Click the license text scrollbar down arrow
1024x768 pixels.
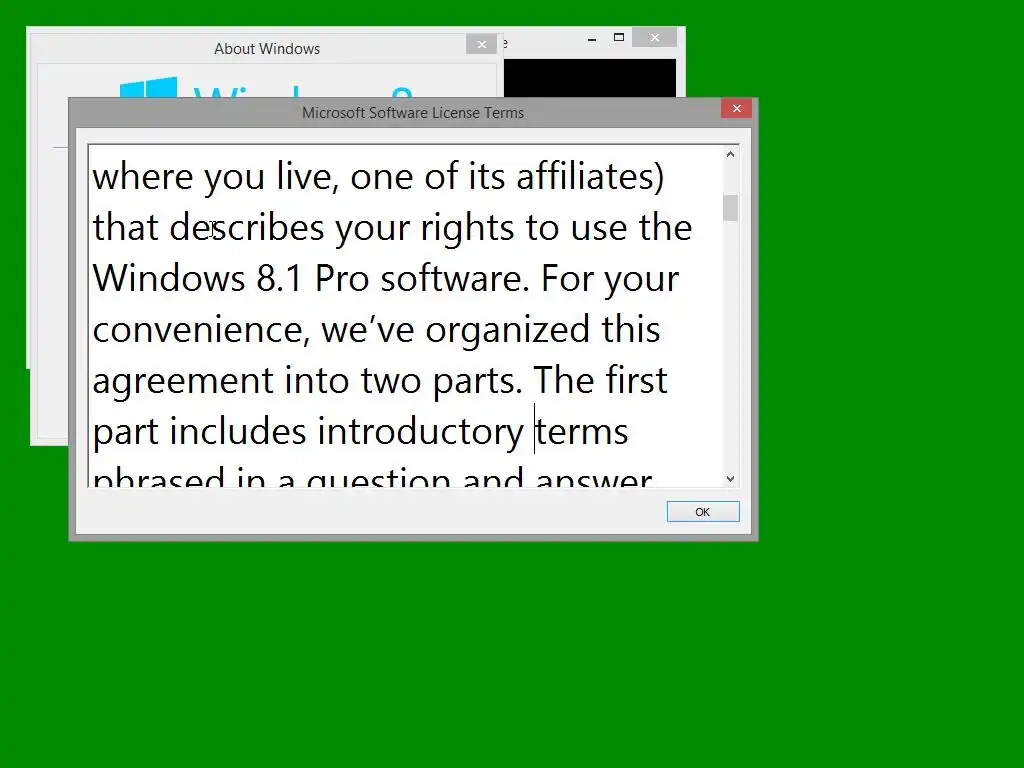[x=730, y=479]
